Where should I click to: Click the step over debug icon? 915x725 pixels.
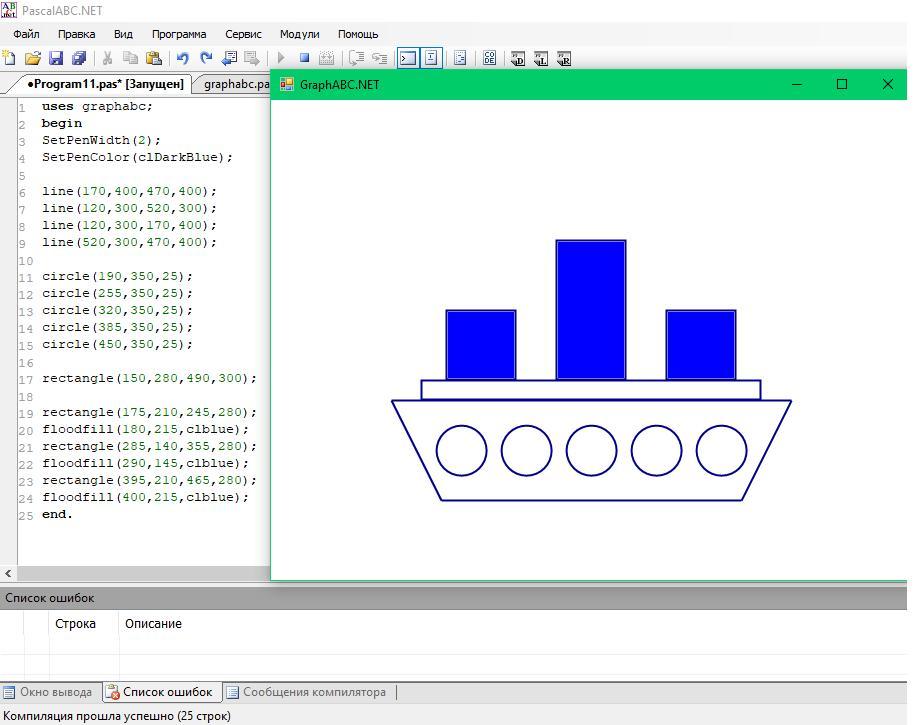(x=356, y=58)
